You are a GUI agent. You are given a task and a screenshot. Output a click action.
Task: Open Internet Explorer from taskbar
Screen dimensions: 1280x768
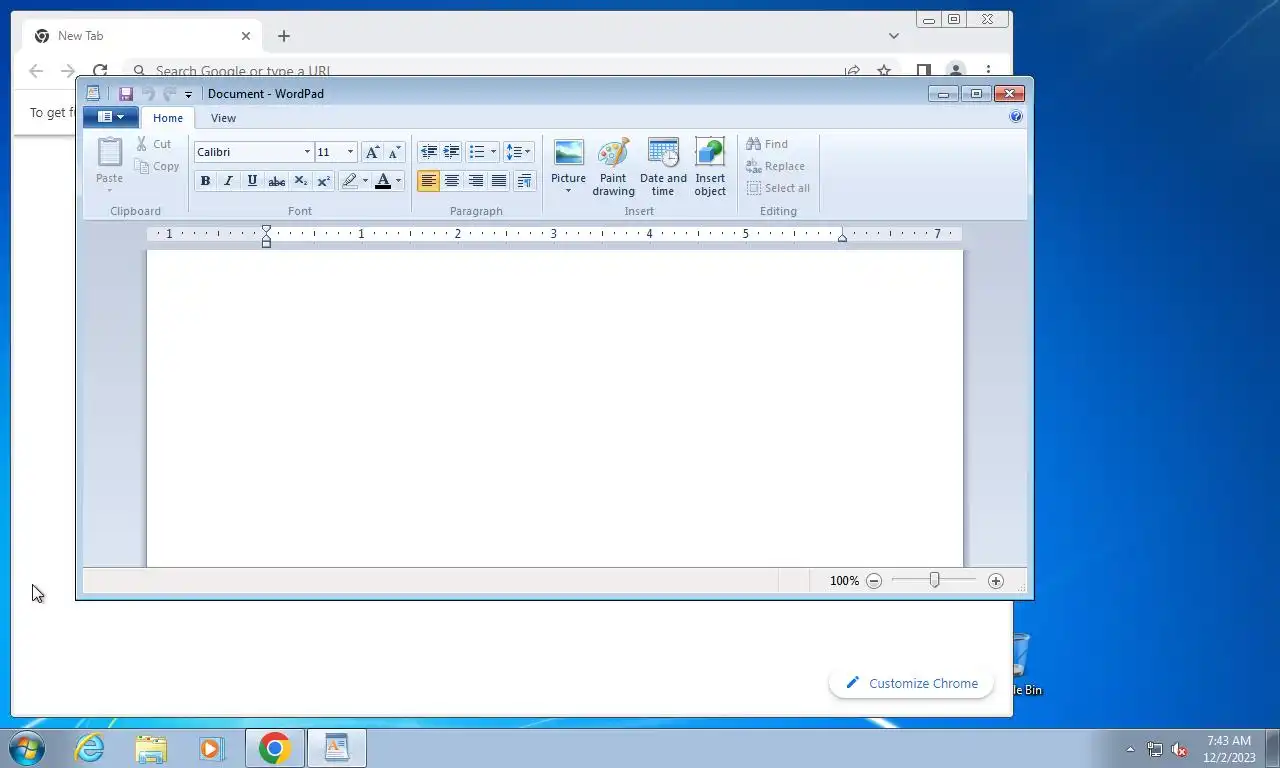click(90, 748)
